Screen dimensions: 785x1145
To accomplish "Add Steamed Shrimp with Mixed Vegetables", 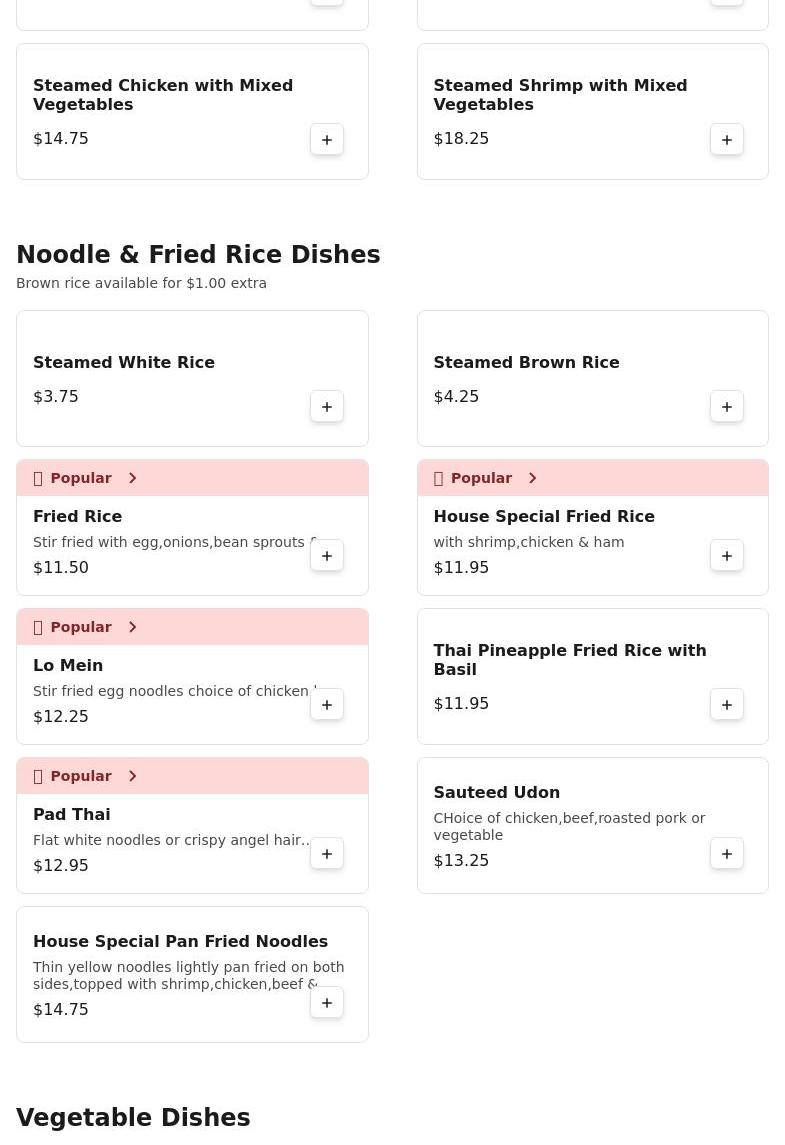I will coord(727,139).
